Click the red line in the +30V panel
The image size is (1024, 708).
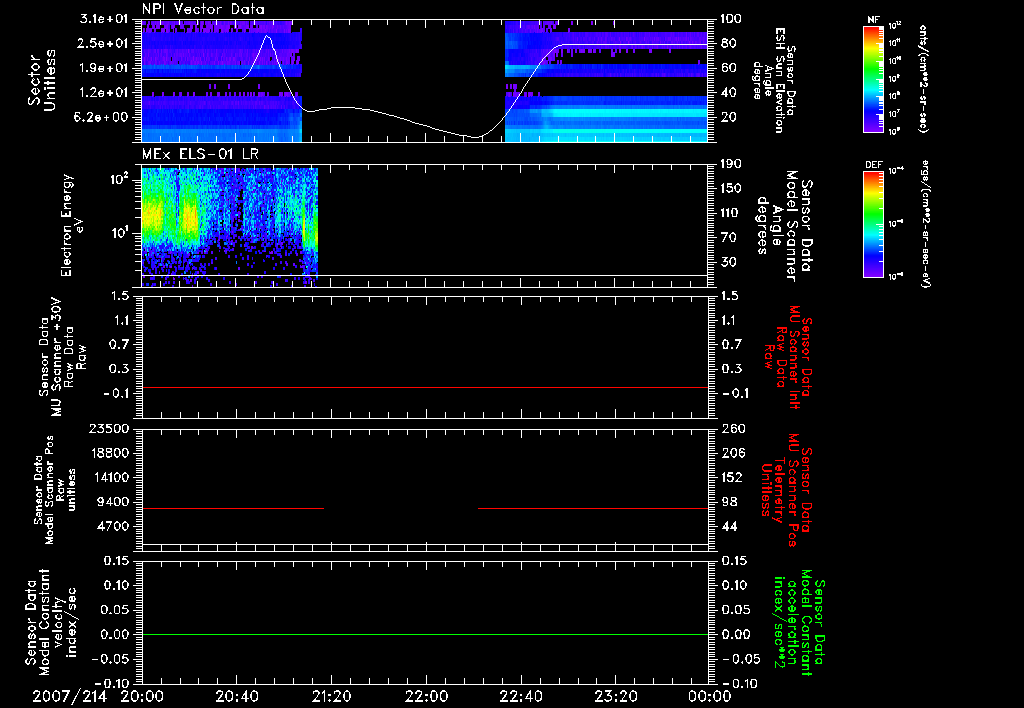click(425, 388)
